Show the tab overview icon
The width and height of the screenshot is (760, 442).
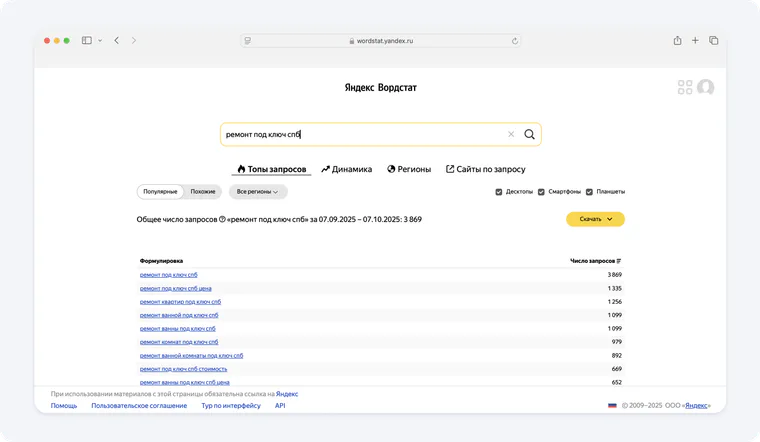click(x=713, y=41)
